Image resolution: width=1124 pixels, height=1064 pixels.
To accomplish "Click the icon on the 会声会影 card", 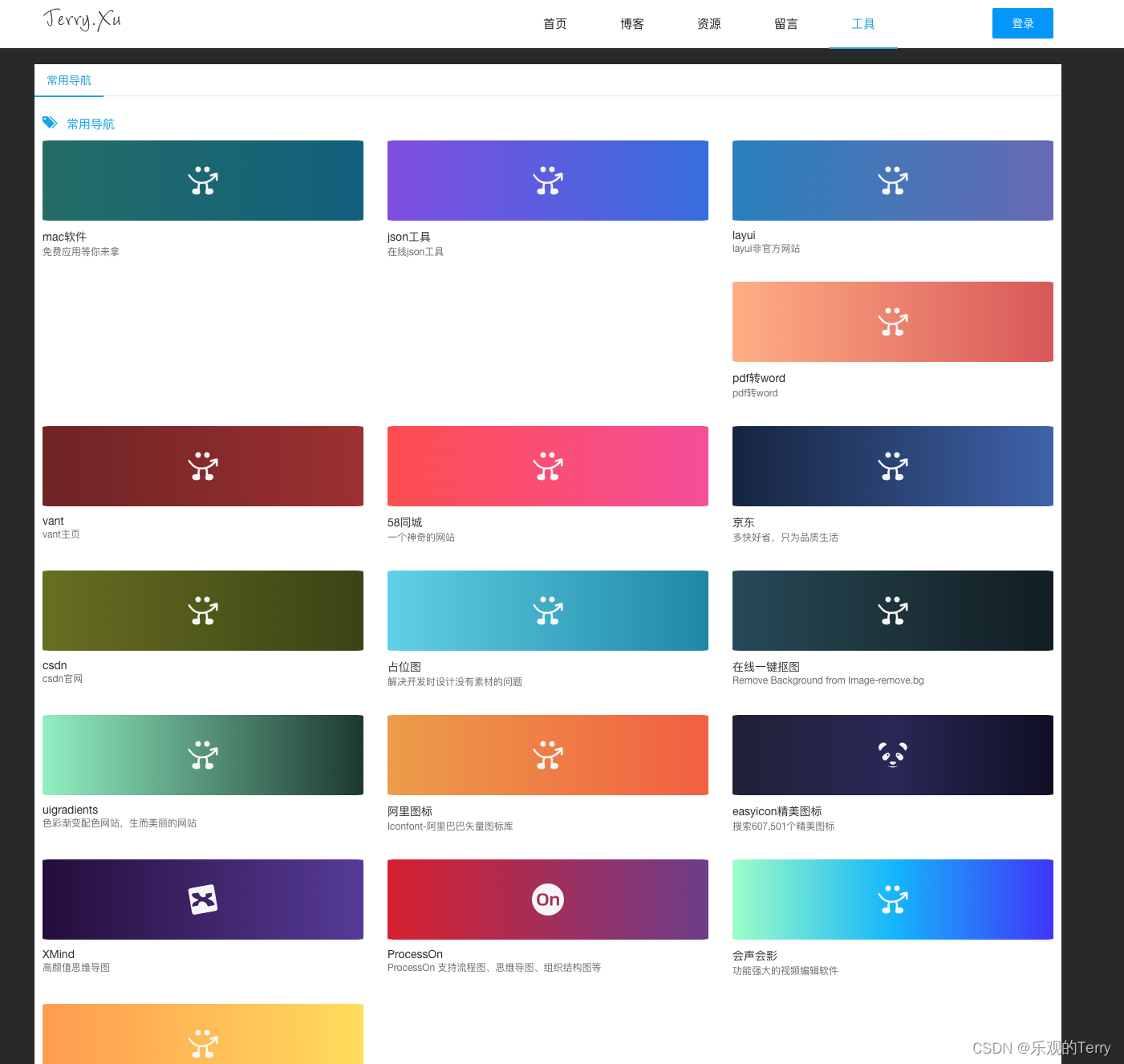I will coord(893,900).
